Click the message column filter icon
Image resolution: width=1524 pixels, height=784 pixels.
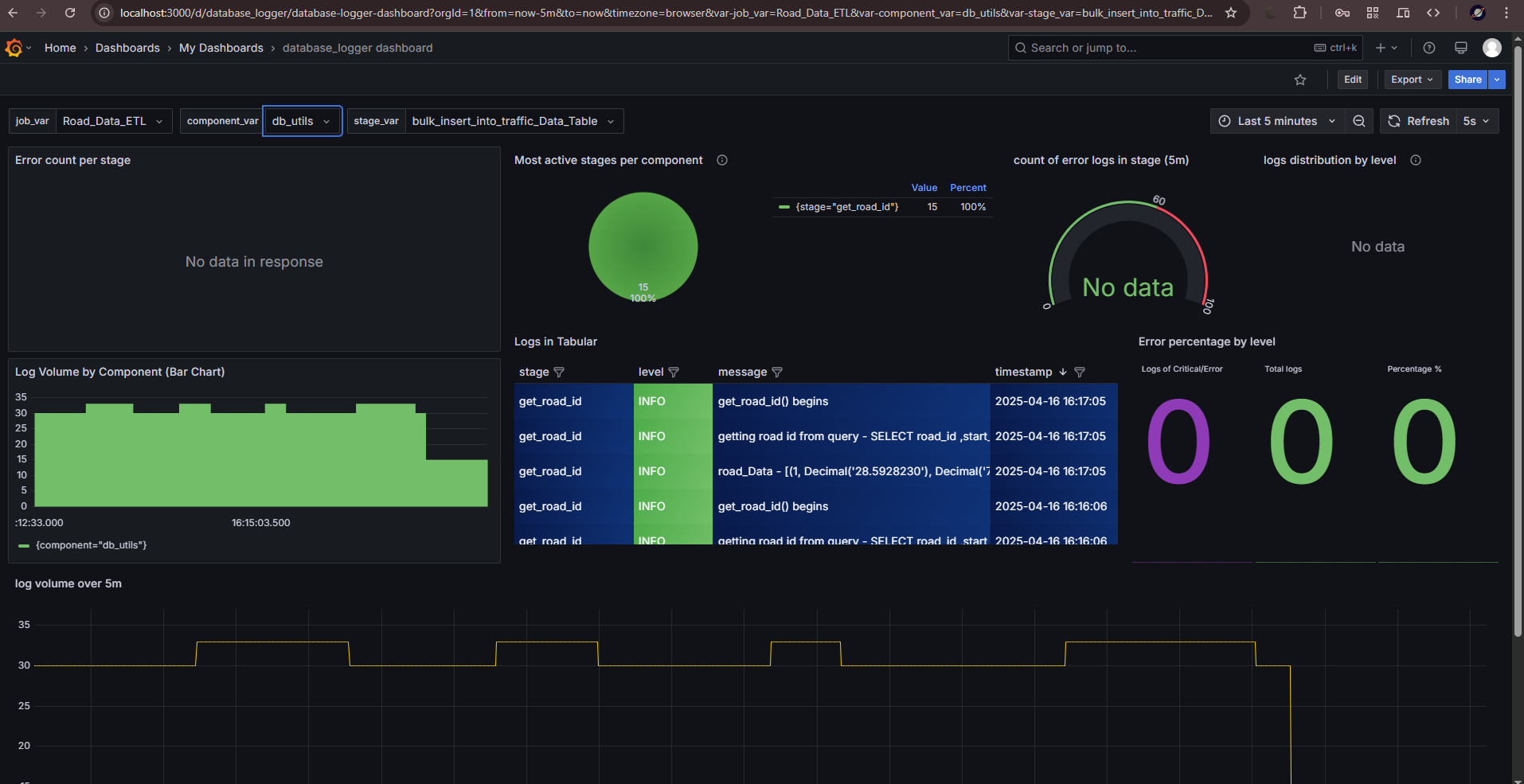(x=777, y=372)
